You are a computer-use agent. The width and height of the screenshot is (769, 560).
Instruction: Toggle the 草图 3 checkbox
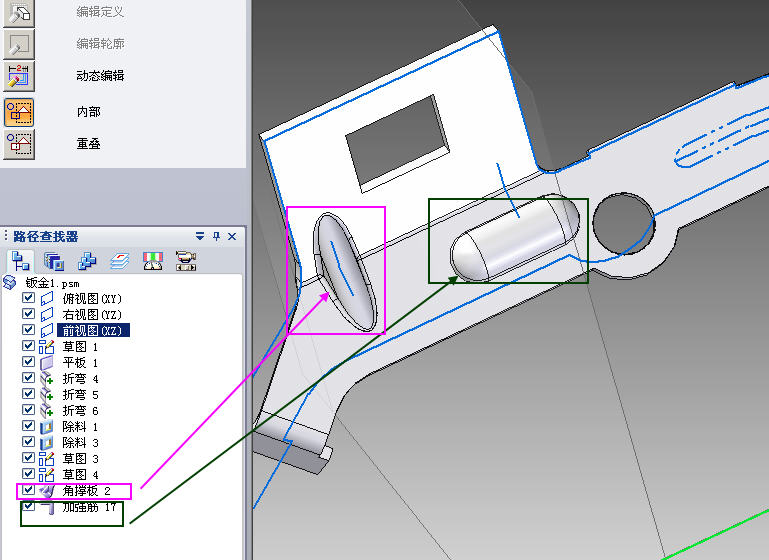[28, 458]
